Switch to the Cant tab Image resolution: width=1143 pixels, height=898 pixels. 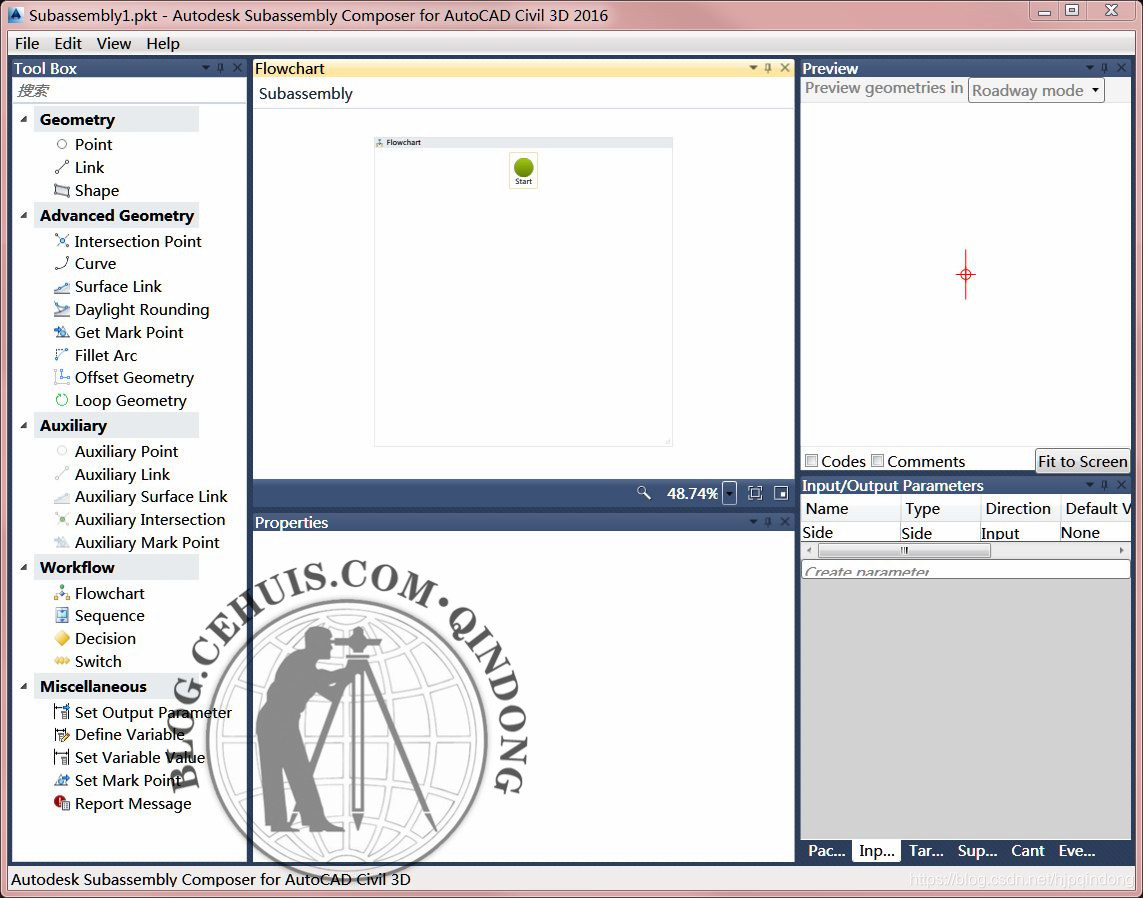[1027, 851]
